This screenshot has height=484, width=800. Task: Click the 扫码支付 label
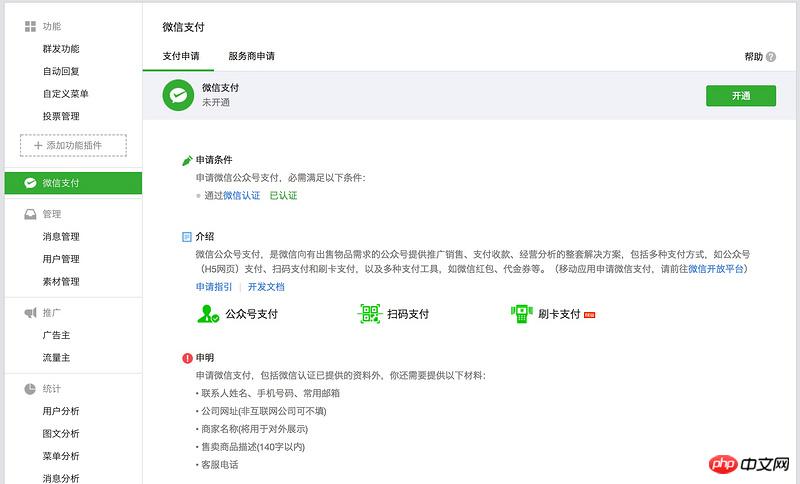408,314
